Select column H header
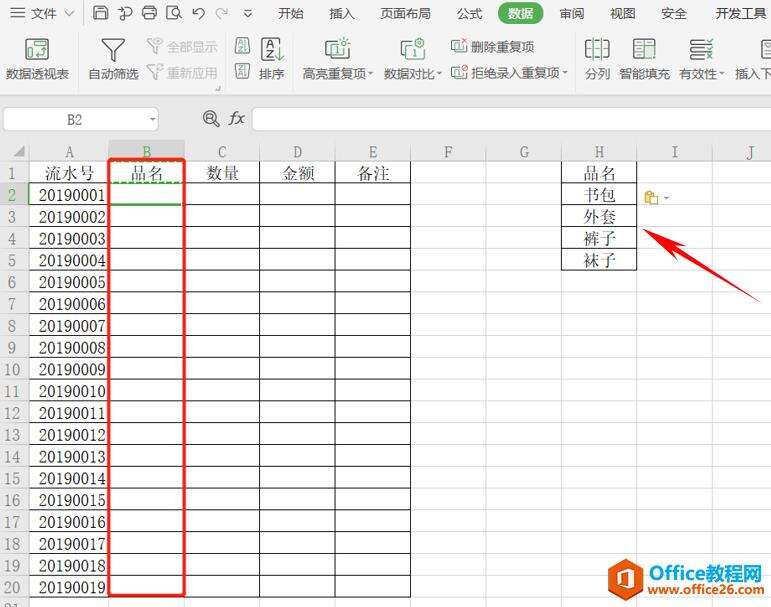The width and height of the screenshot is (771, 607). [599, 151]
